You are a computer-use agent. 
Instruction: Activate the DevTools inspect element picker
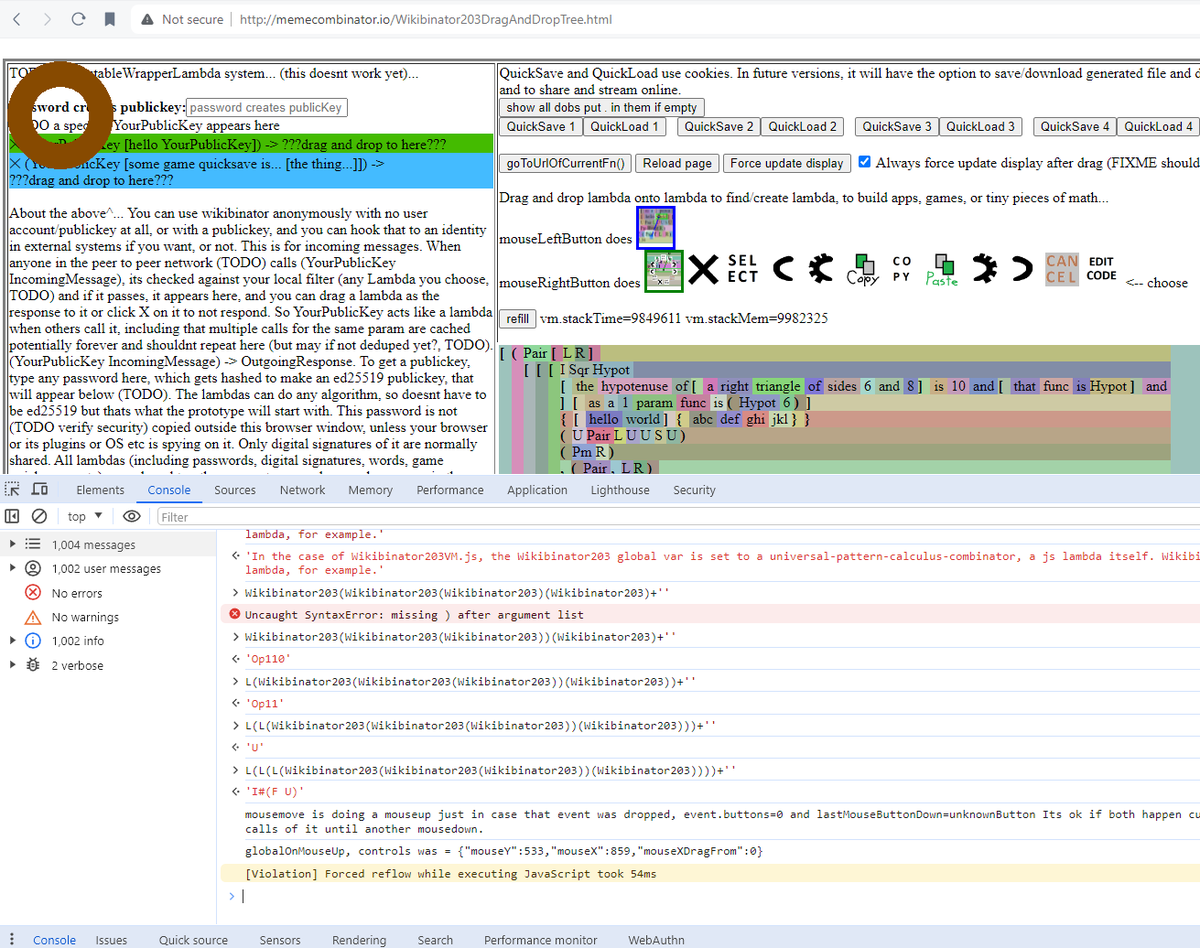[13, 489]
